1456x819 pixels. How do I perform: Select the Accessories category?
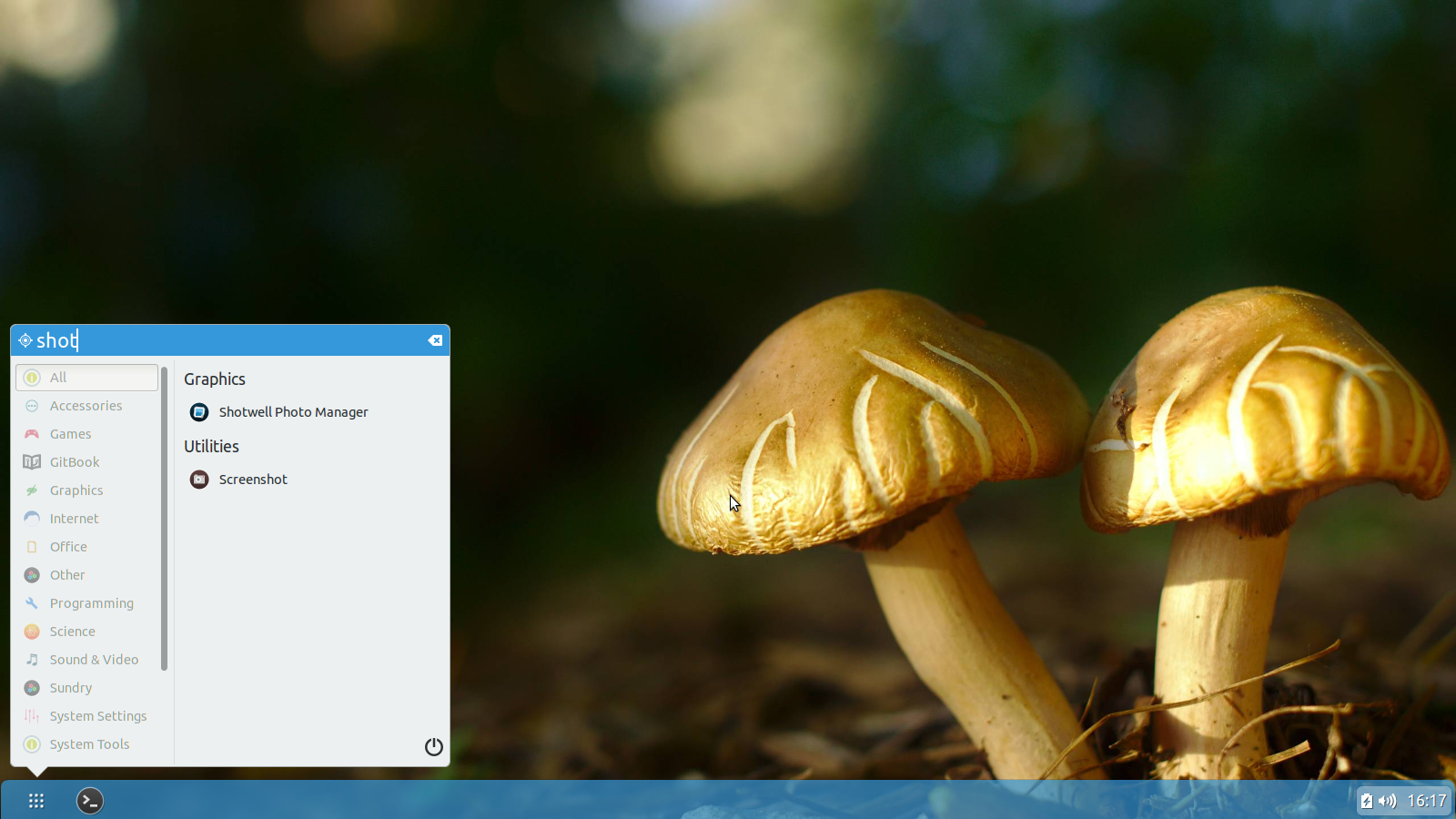coord(86,406)
